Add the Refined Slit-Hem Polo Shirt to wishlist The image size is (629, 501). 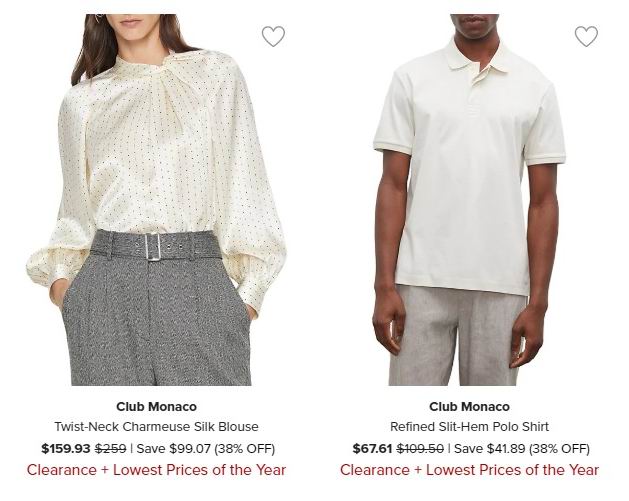coord(586,36)
